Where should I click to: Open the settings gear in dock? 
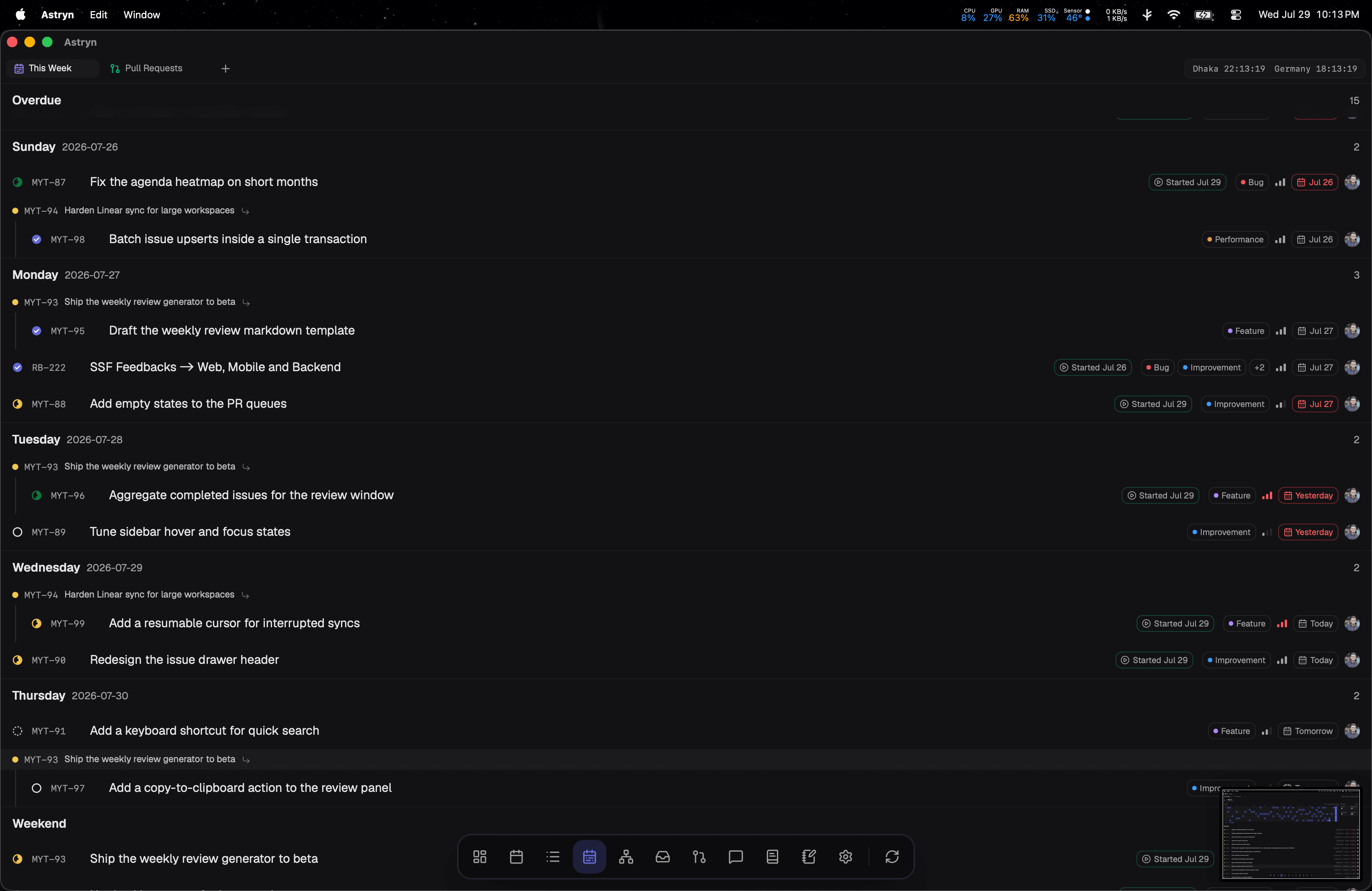point(846,856)
